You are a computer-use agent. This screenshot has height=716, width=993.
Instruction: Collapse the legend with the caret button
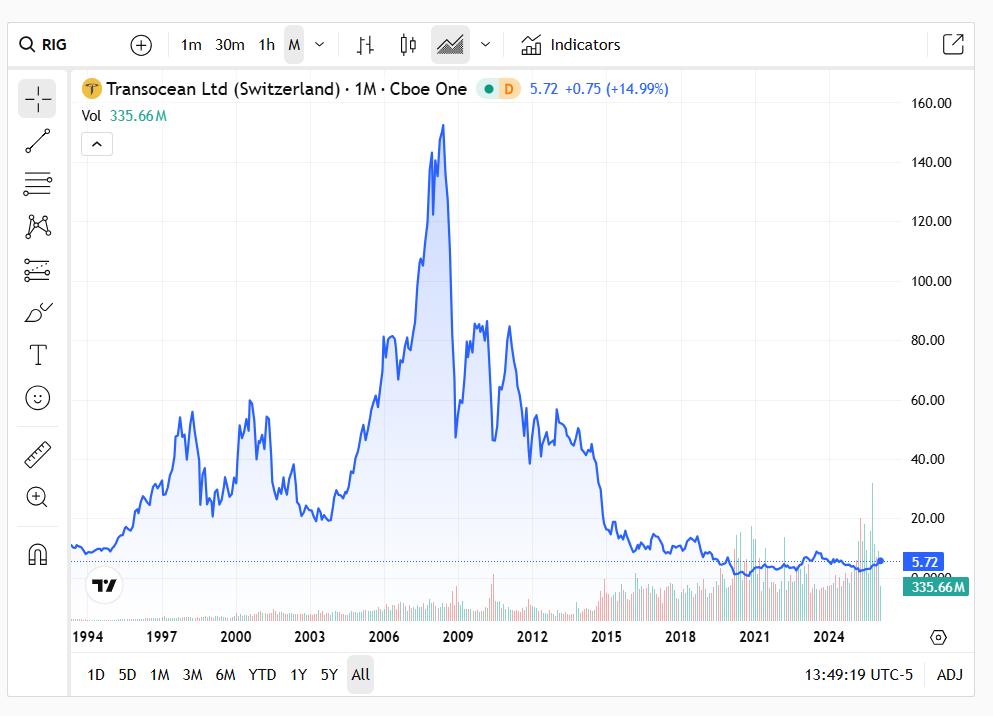pos(97,144)
